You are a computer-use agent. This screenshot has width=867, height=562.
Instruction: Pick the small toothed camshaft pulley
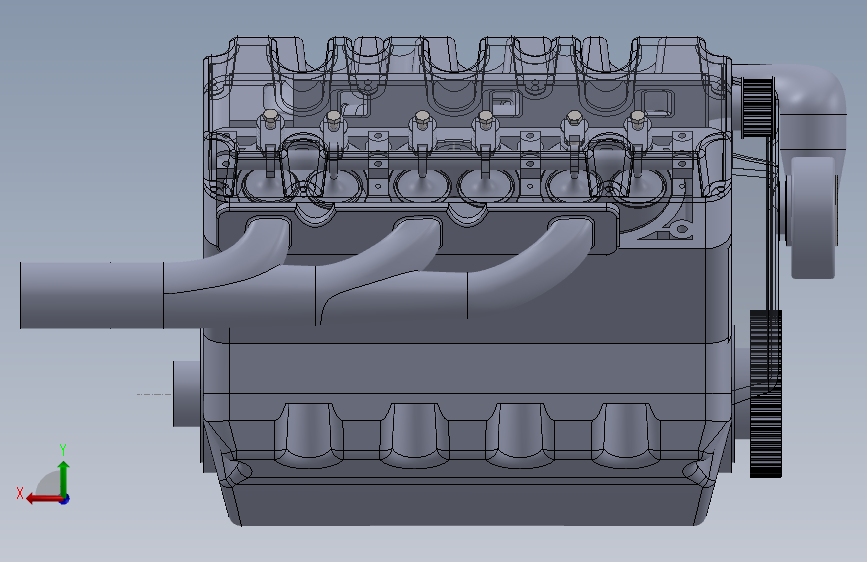coord(757,108)
